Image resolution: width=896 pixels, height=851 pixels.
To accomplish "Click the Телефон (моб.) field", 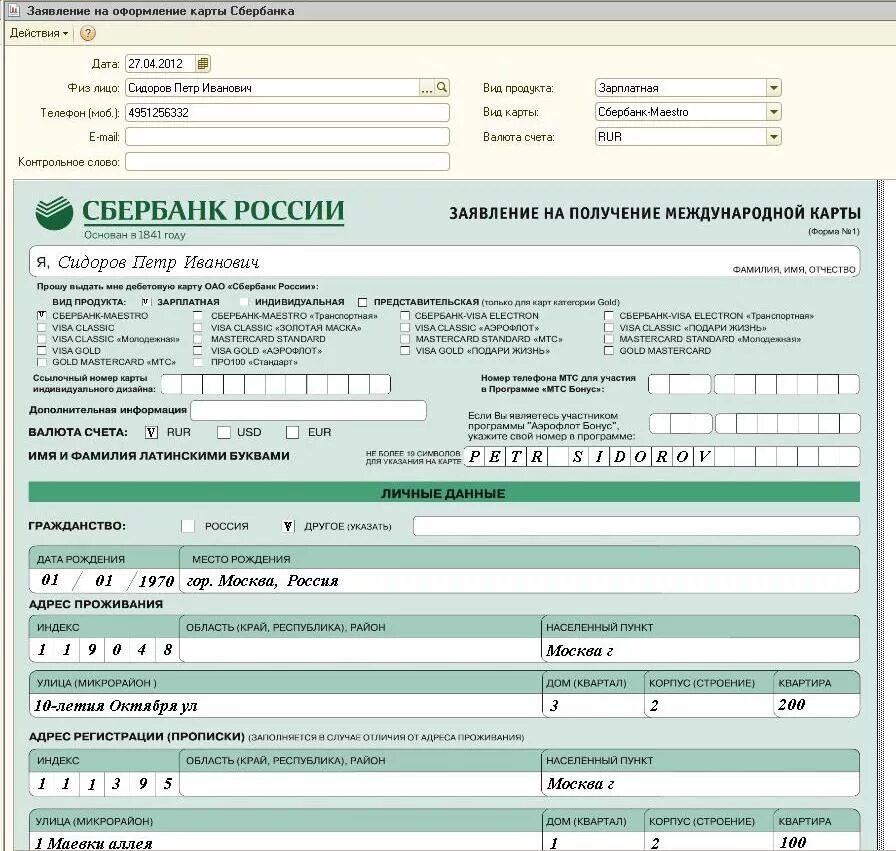I will tap(287, 113).
